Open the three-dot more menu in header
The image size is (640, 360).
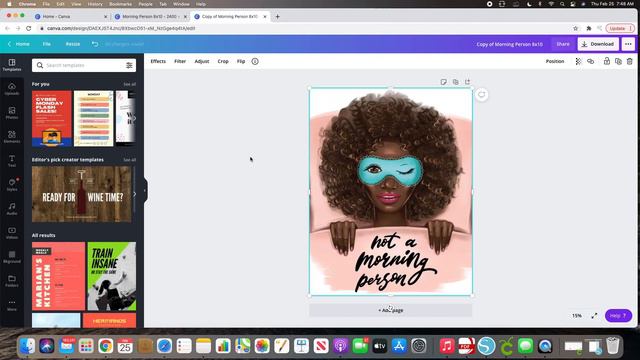pos(628,44)
